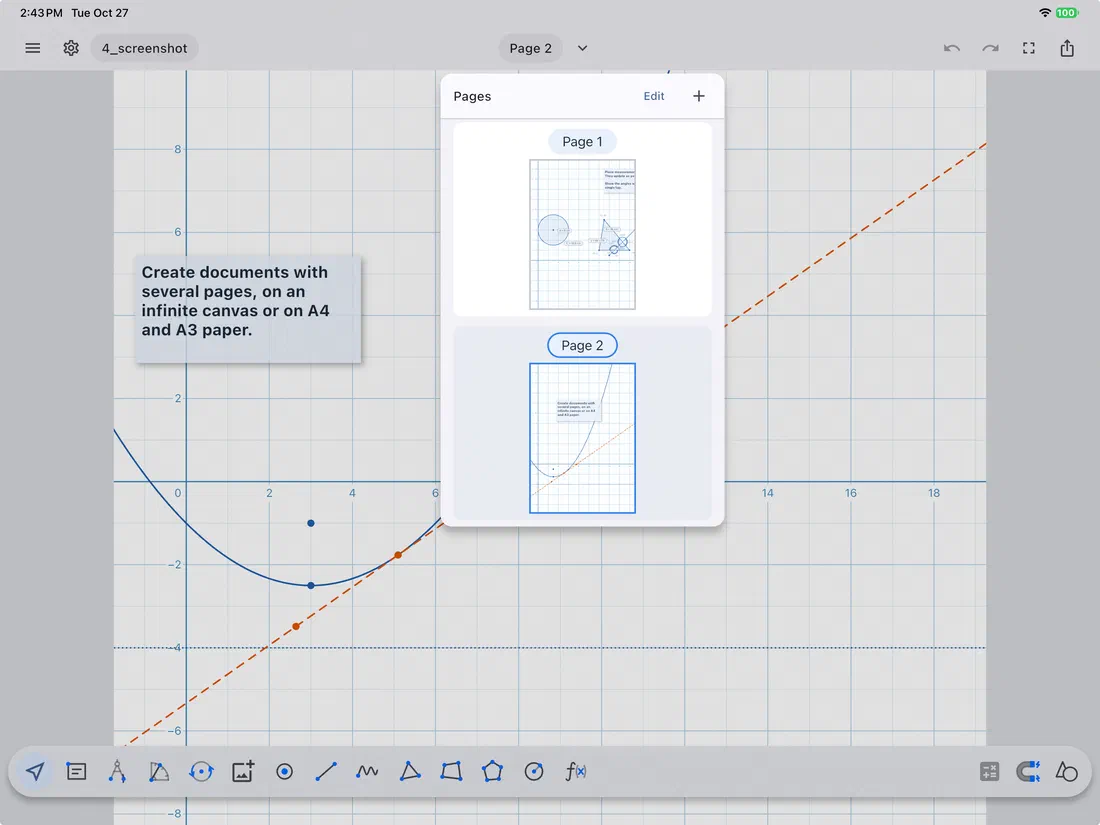
Task: Undo the last action
Action: (952, 48)
